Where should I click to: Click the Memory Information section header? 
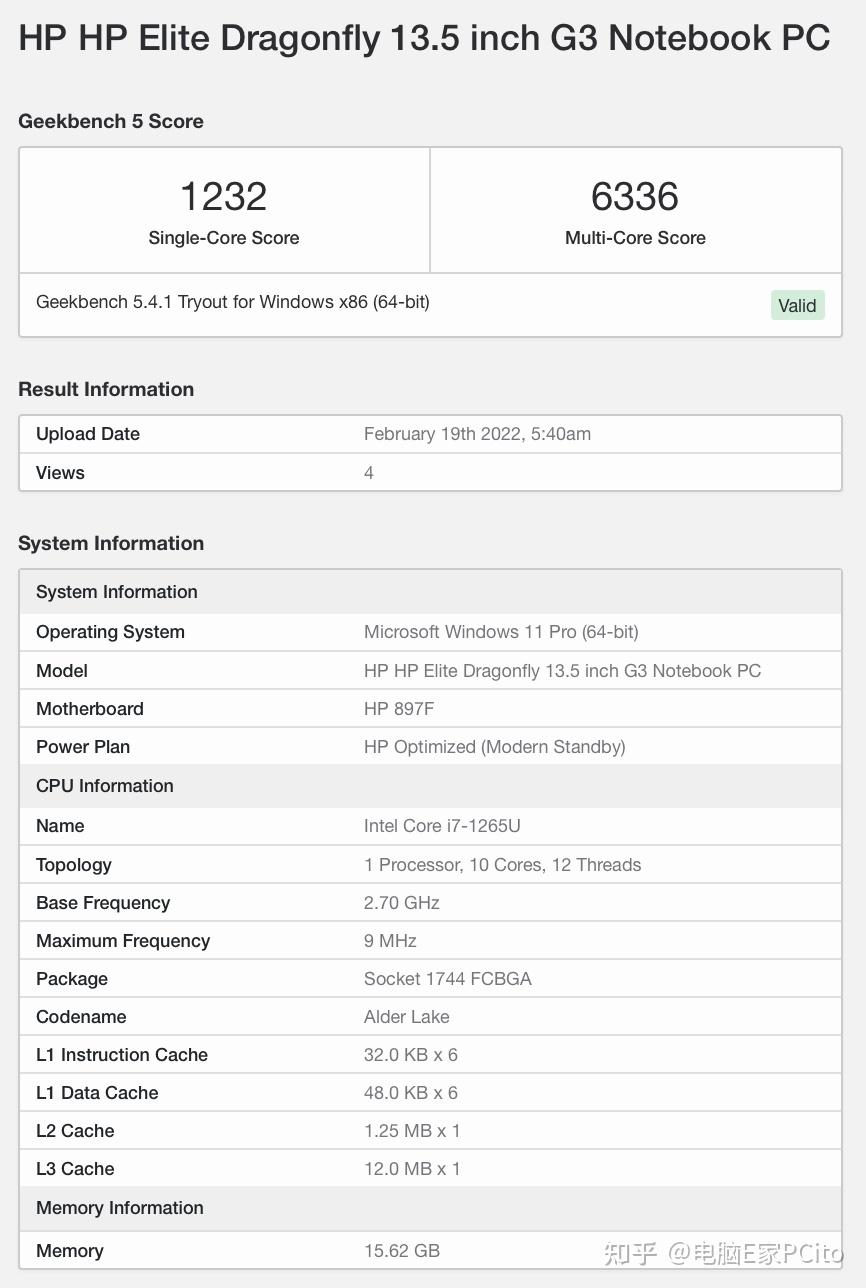pos(120,1208)
